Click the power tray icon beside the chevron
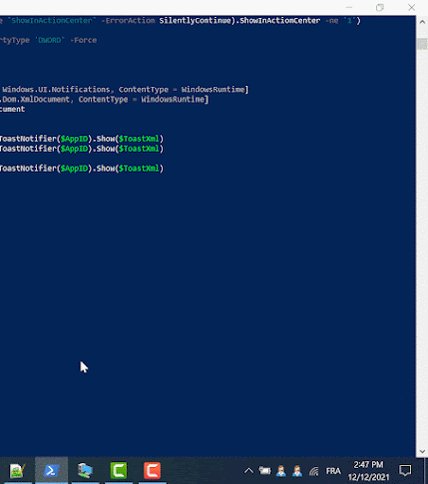This screenshot has width=428, height=484. point(265,471)
